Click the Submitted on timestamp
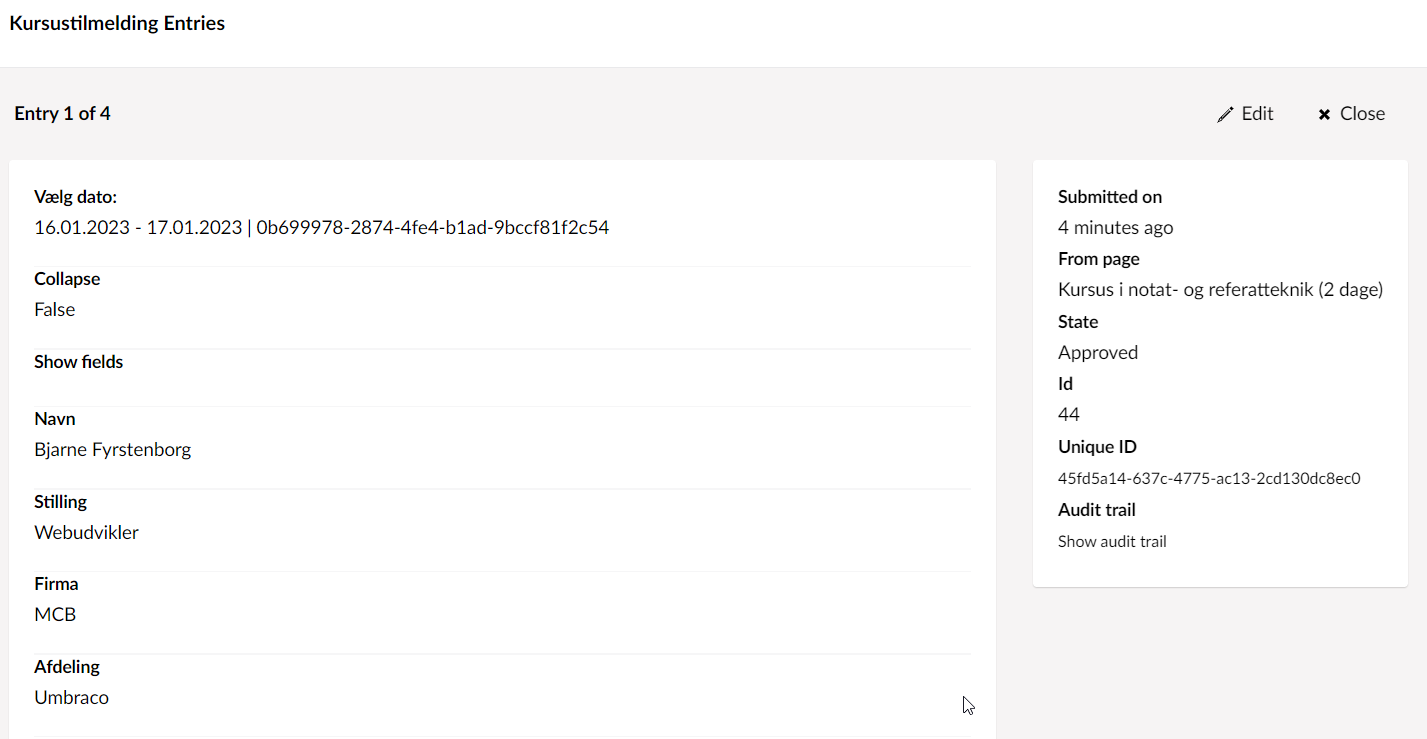The height and width of the screenshot is (739, 1427). pos(1115,227)
